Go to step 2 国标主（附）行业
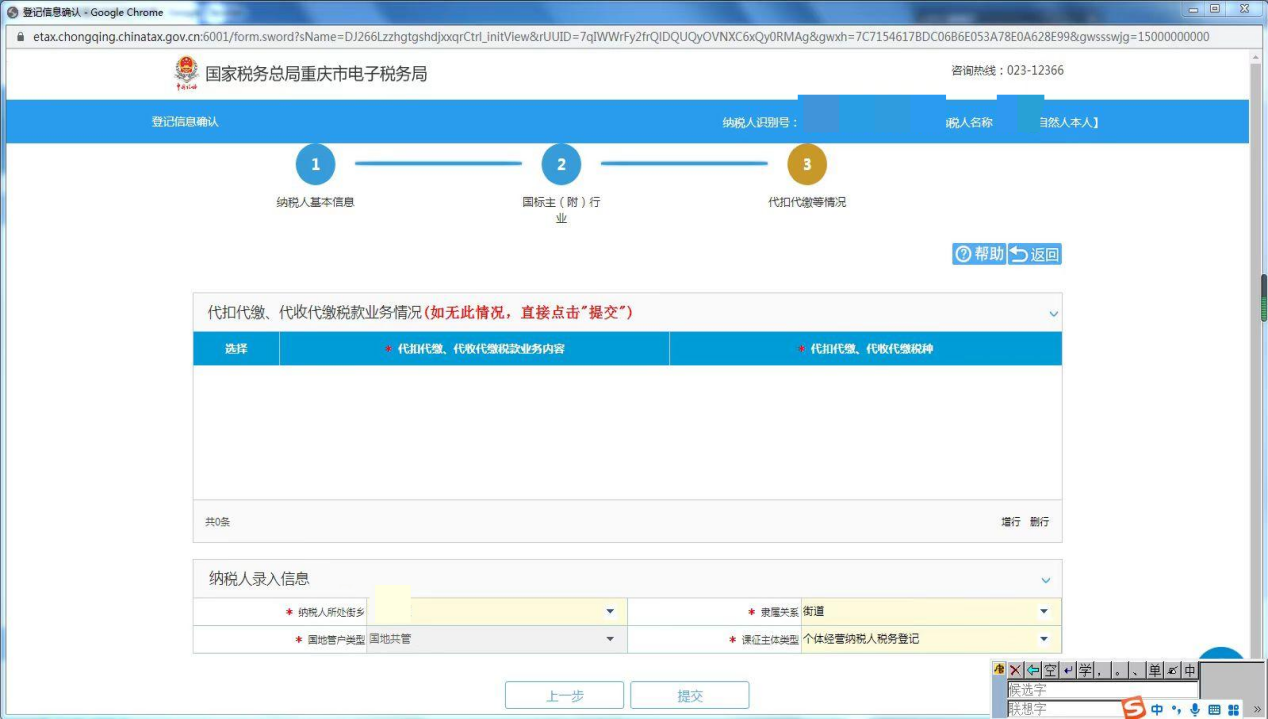Viewport: 1268px width, 719px height. point(561,165)
